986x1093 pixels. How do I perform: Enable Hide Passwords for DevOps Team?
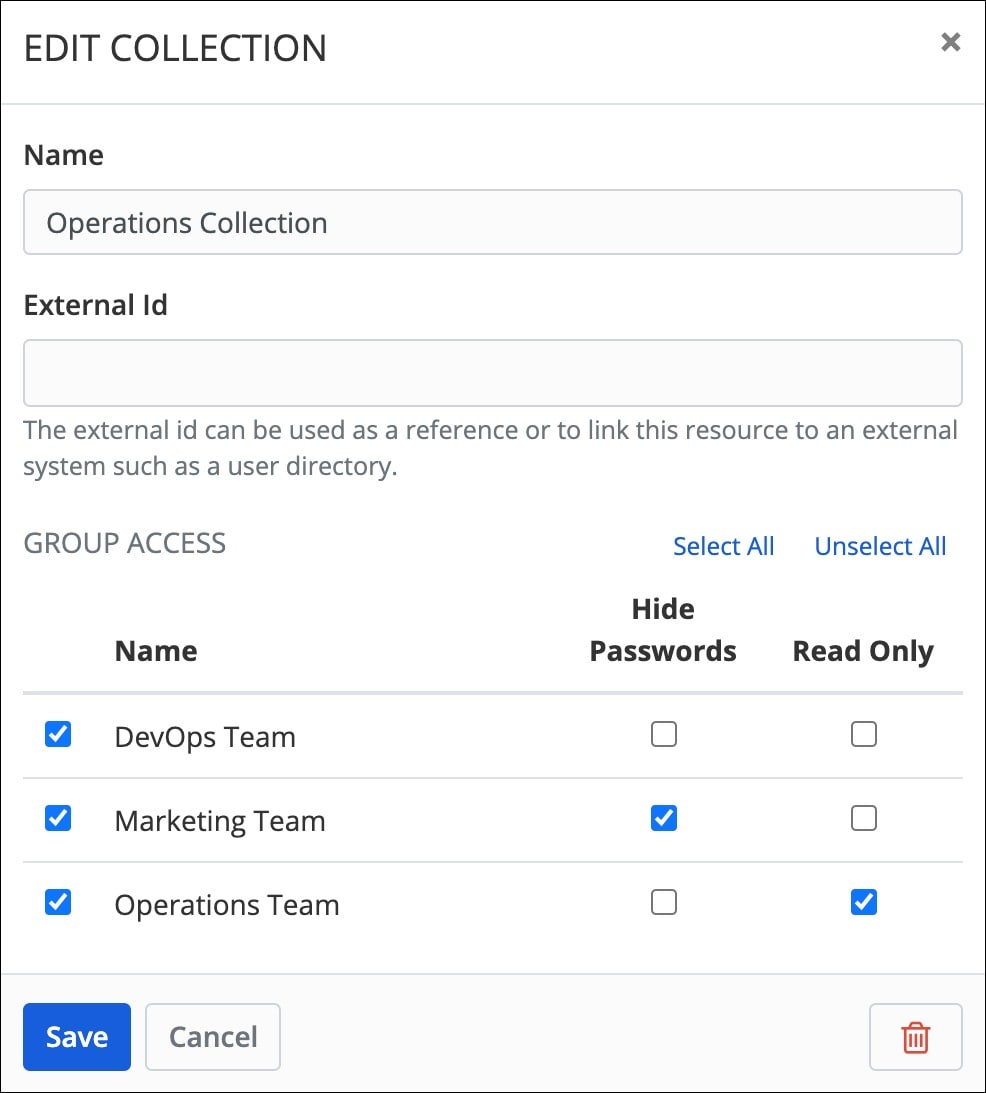click(x=663, y=734)
